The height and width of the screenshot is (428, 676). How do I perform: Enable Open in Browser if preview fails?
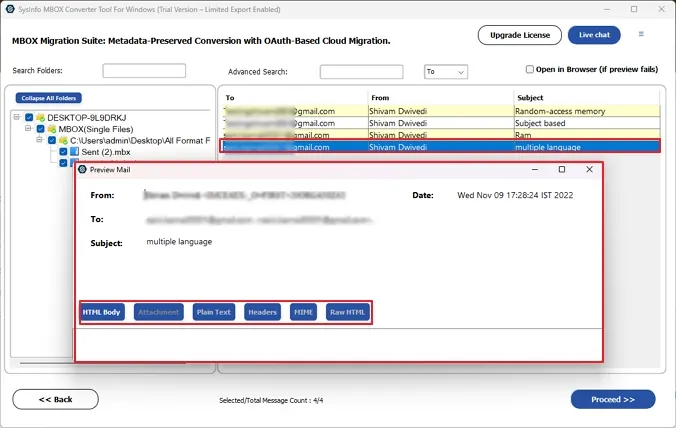[x=530, y=69]
